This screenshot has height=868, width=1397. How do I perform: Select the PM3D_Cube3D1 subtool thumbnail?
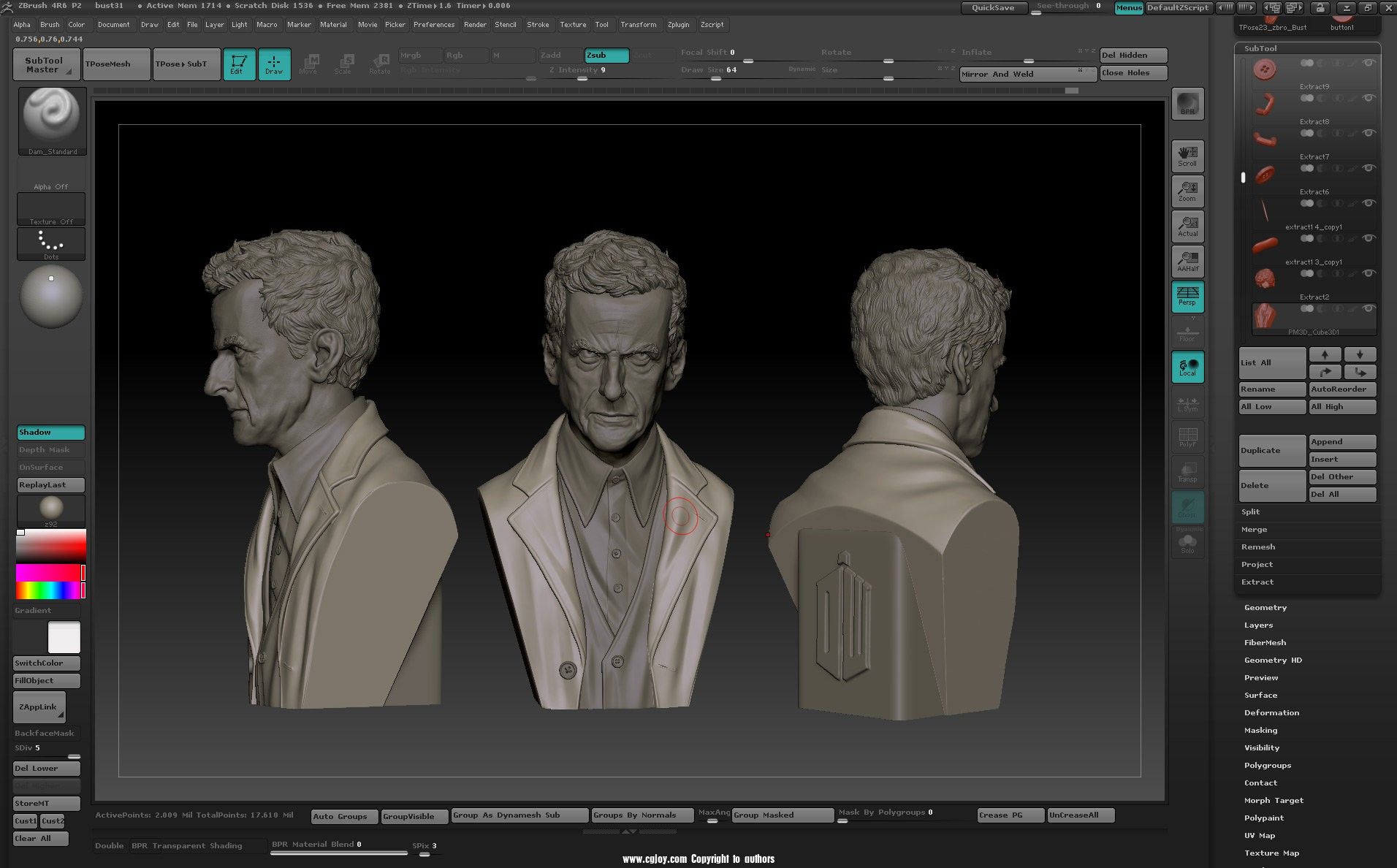coord(1265,316)
